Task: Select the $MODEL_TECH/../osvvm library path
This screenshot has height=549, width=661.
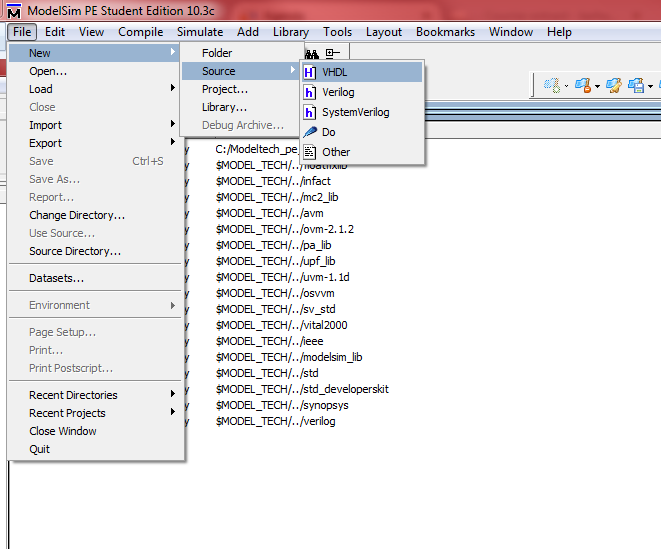Action: click(x=275, y=293)
